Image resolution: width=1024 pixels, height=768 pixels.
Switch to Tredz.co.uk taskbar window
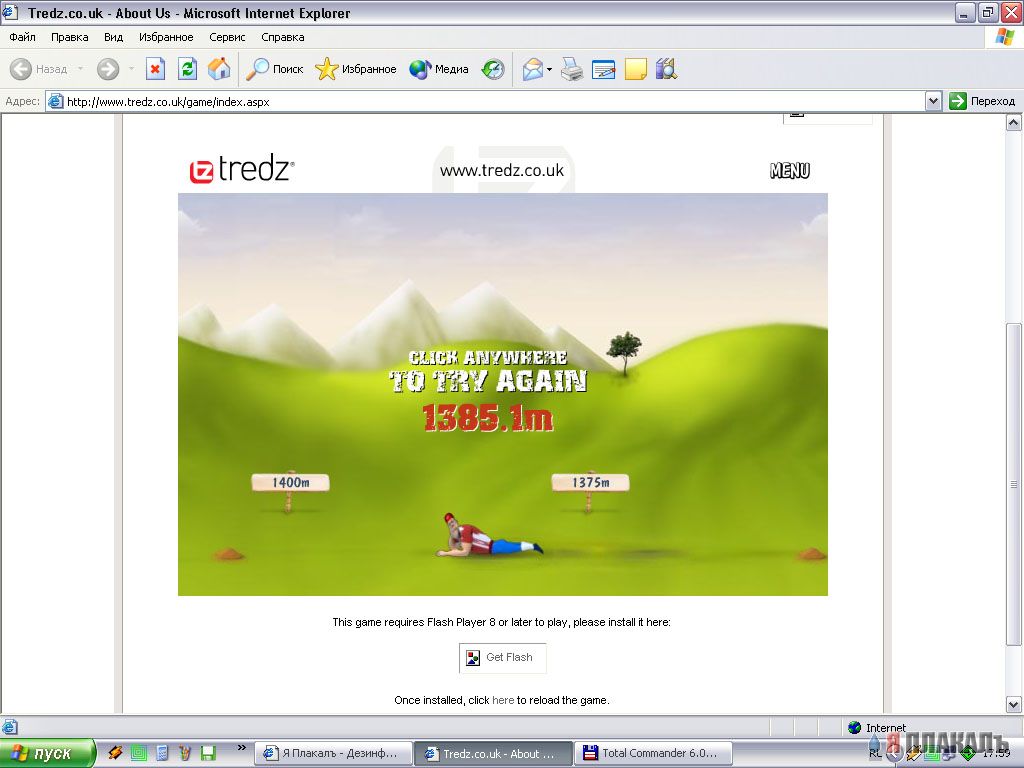[494, 753]
